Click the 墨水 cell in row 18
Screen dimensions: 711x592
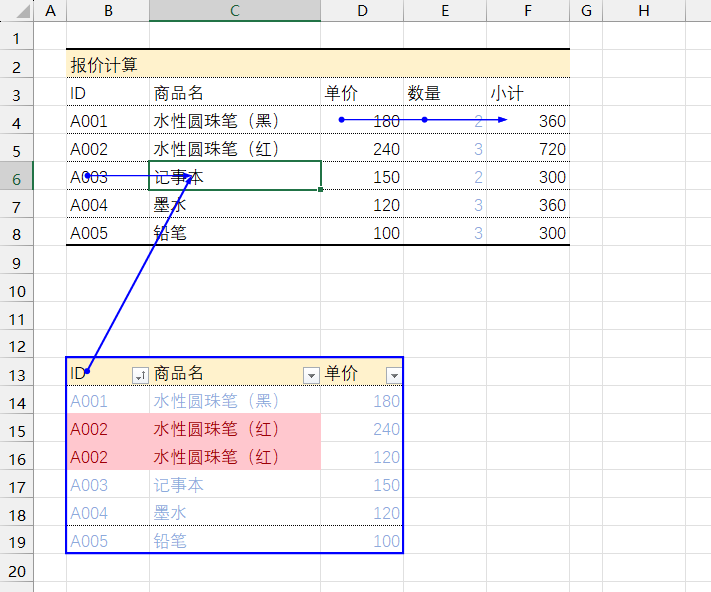[235, 513]
